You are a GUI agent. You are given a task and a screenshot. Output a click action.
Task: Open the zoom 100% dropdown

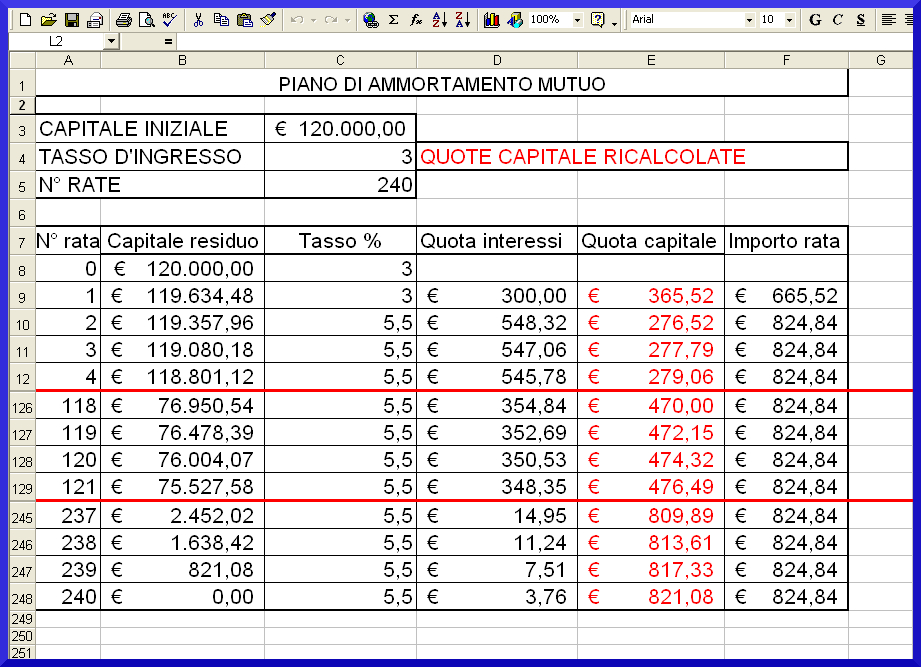pos(577,20)
